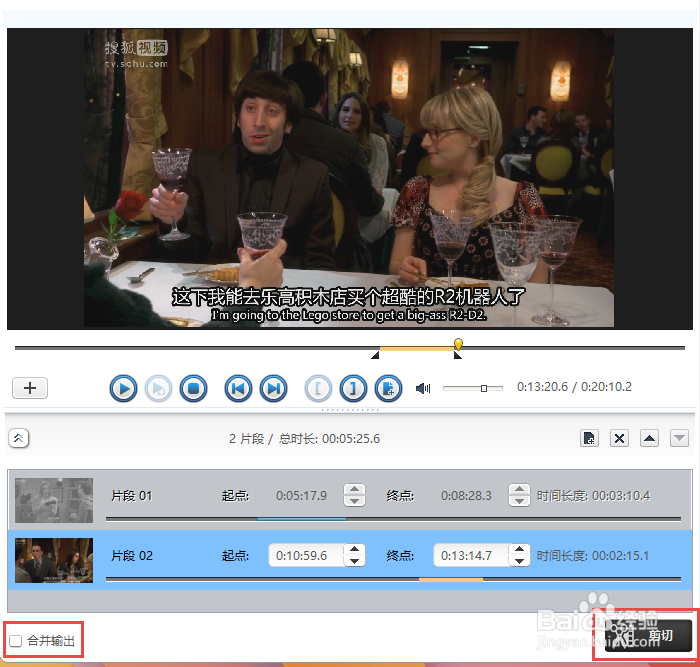This screenshot has height=667, width=700.
Task: Click the 剪切 cut button
Action: [648, 635]
